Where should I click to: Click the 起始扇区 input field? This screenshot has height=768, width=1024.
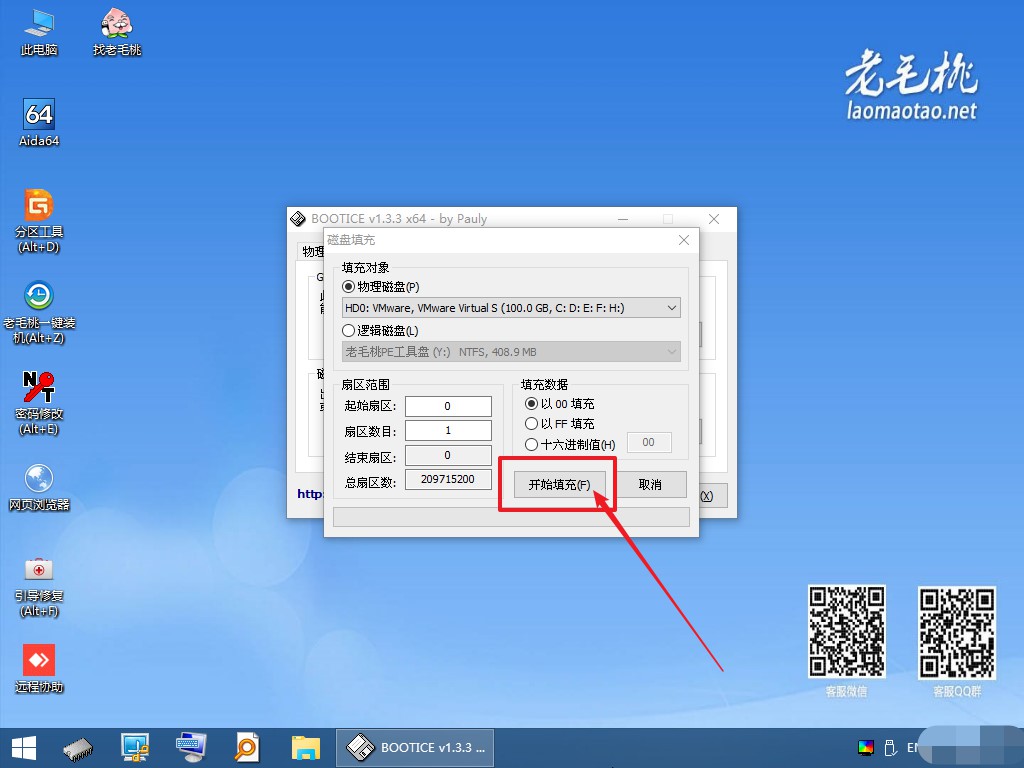point(448,406)
